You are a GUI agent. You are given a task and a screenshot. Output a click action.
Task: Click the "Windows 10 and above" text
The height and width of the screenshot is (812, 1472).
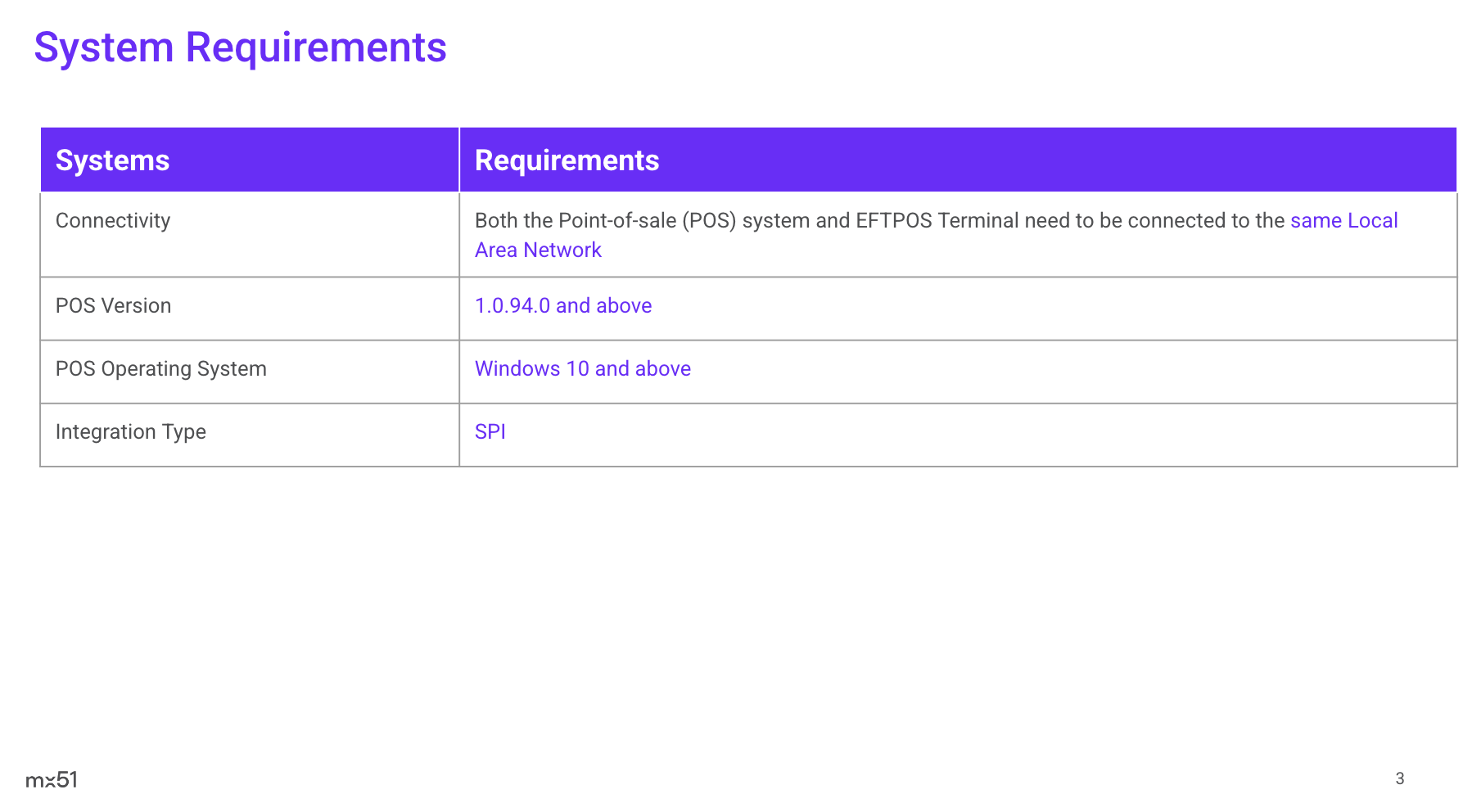pyautogui.click(x=582, y=369)
